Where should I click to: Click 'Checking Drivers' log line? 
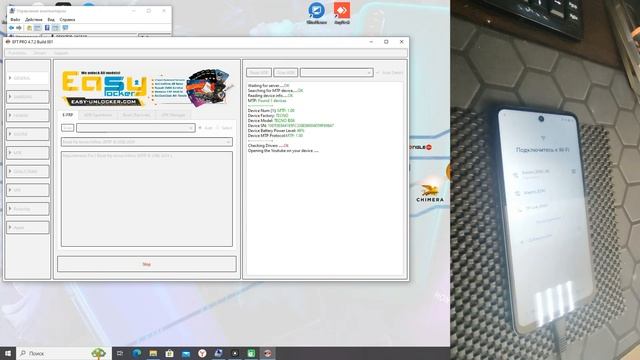268,146
